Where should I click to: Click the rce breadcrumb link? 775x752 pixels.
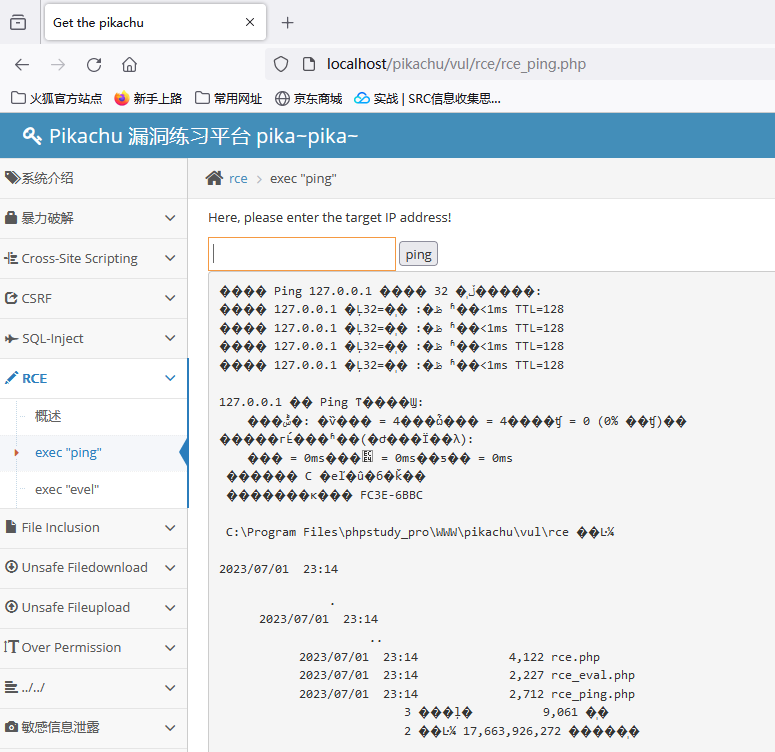pos(238,178)
